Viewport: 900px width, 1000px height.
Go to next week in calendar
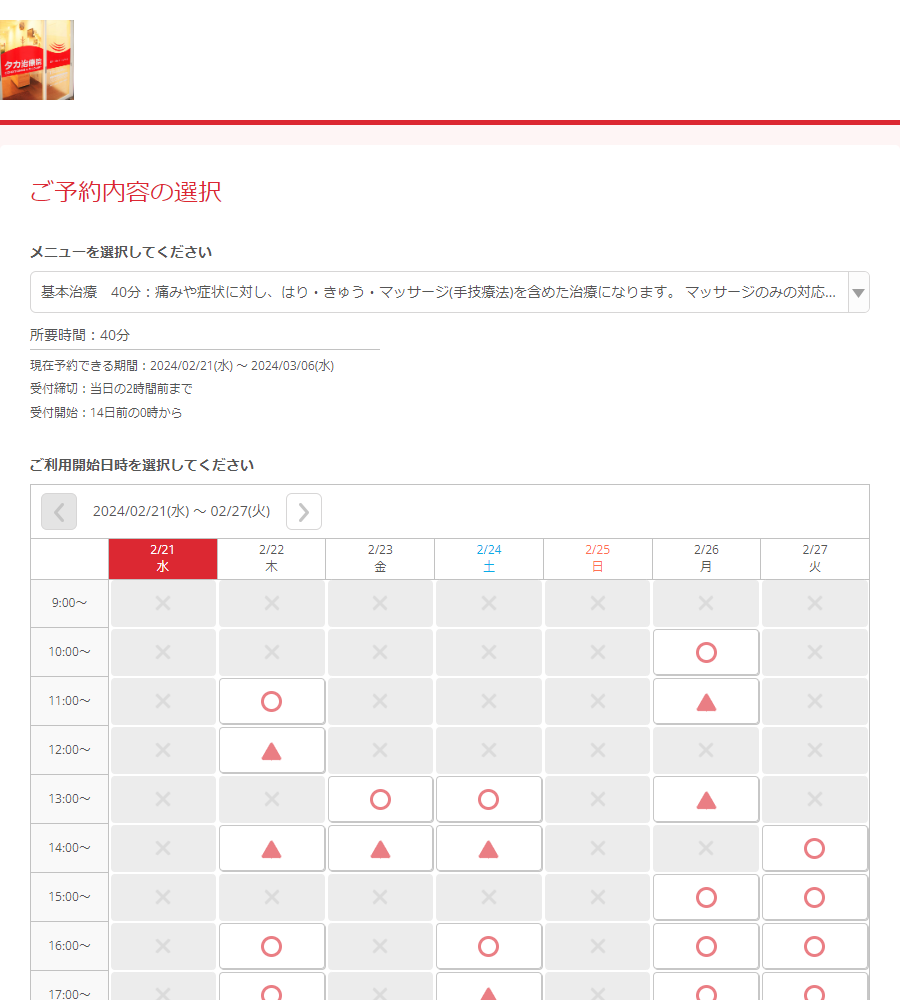(304, 512)
